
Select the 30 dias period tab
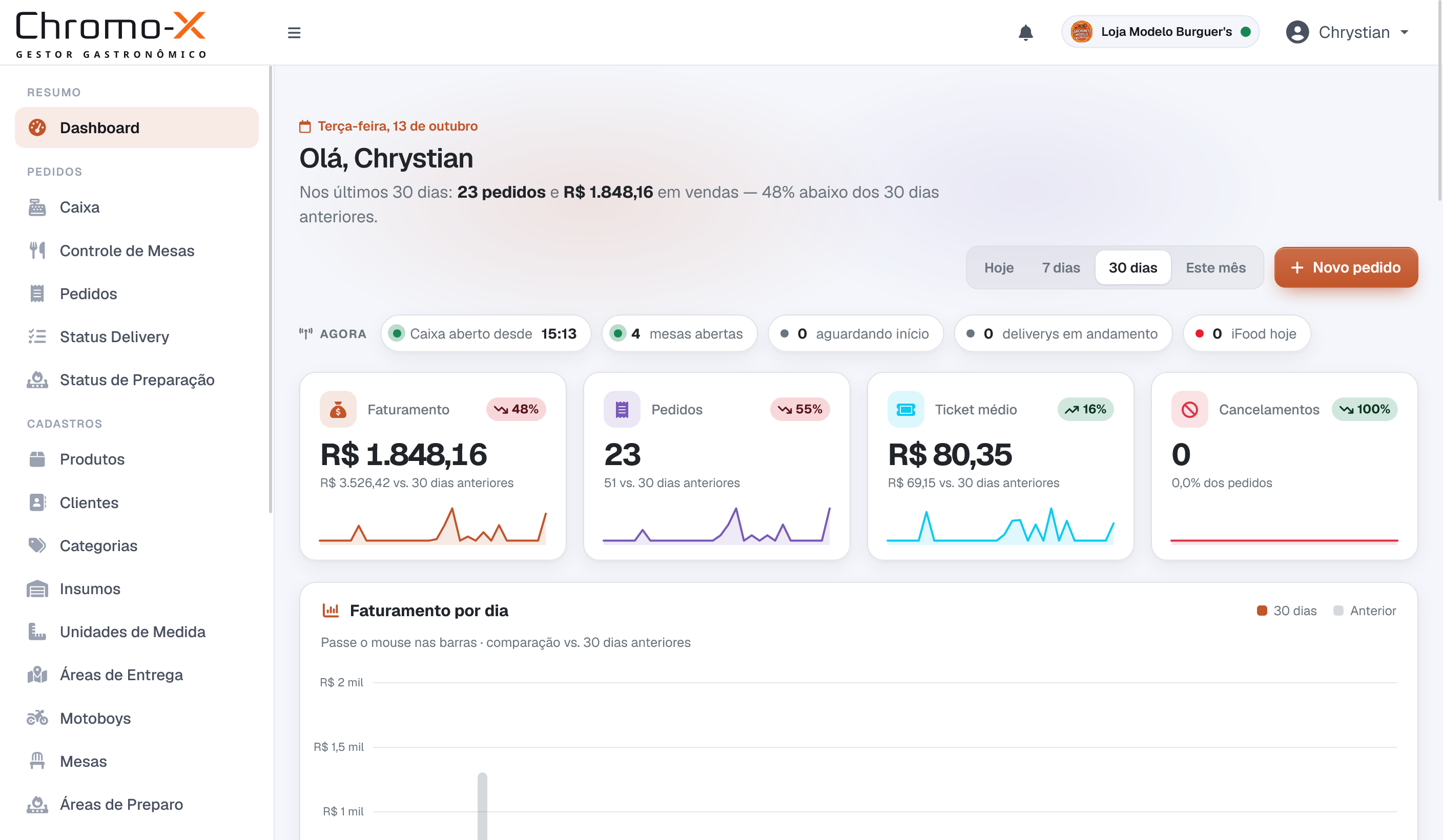pos(1132,267)
